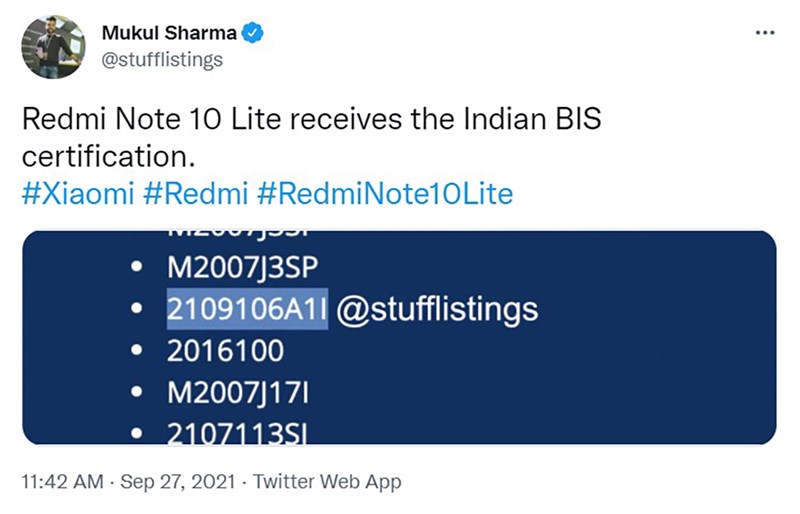The height and width of the screenshot is (514, 800).
Task: Click the 2107113SI list entry
Action: [x=238, y=432]
